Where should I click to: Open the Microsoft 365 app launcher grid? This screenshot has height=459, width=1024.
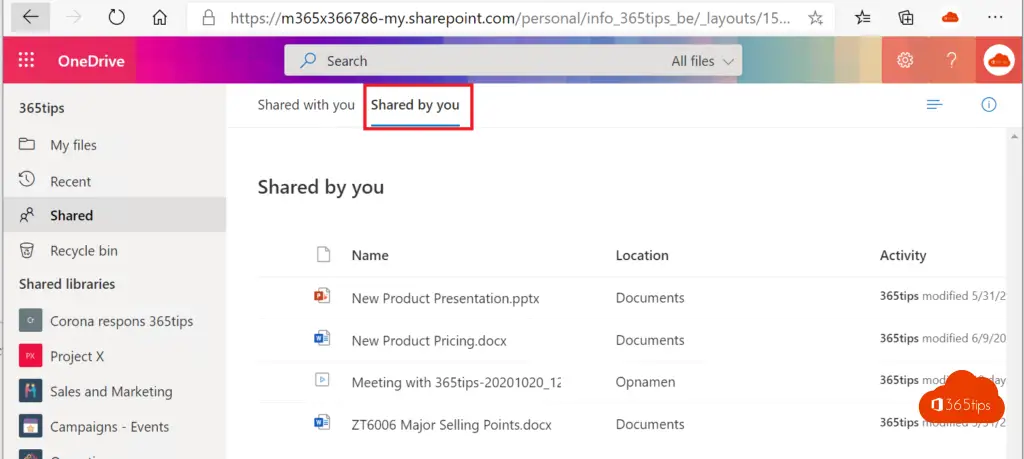[x=26, y=61]
